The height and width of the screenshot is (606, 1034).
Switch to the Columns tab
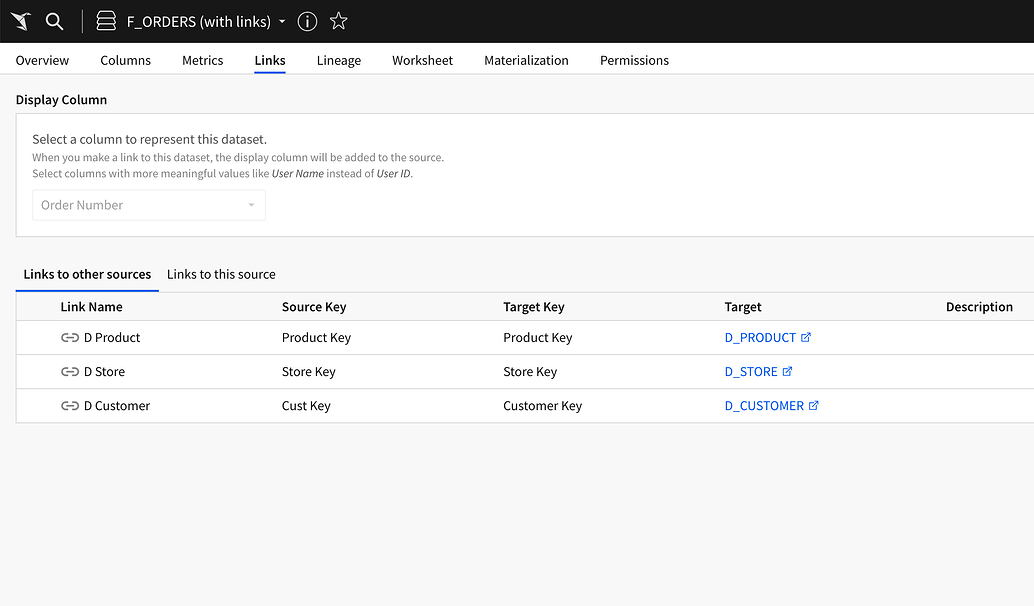pyautogui.click(x=125, y=60)
